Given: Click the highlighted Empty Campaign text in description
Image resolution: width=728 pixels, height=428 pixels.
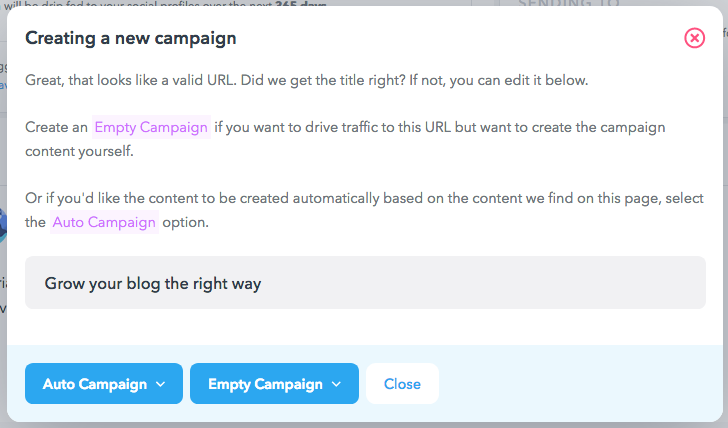Looking at the screenshot, I should tap(151, 127).
